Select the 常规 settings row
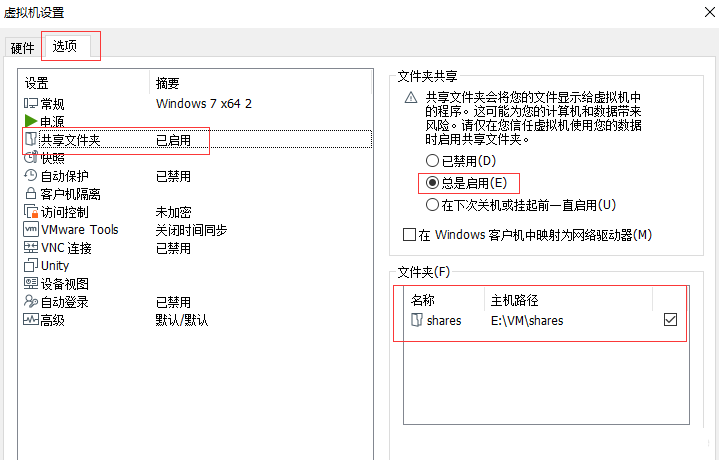 [196, 104]
